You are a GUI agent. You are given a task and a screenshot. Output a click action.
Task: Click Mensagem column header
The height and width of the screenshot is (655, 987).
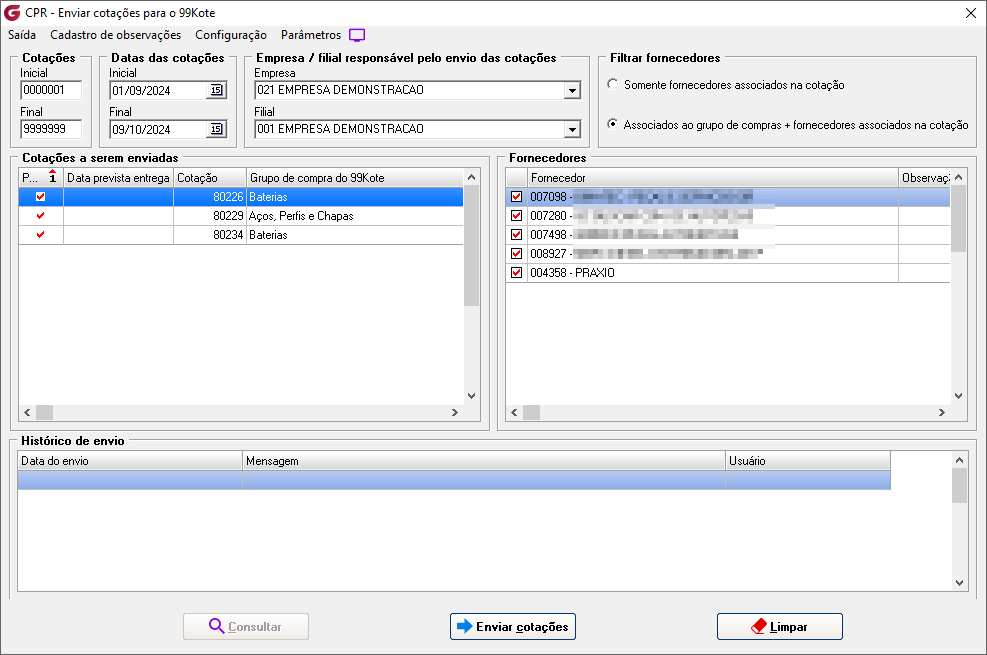click(x=484, y=461)
